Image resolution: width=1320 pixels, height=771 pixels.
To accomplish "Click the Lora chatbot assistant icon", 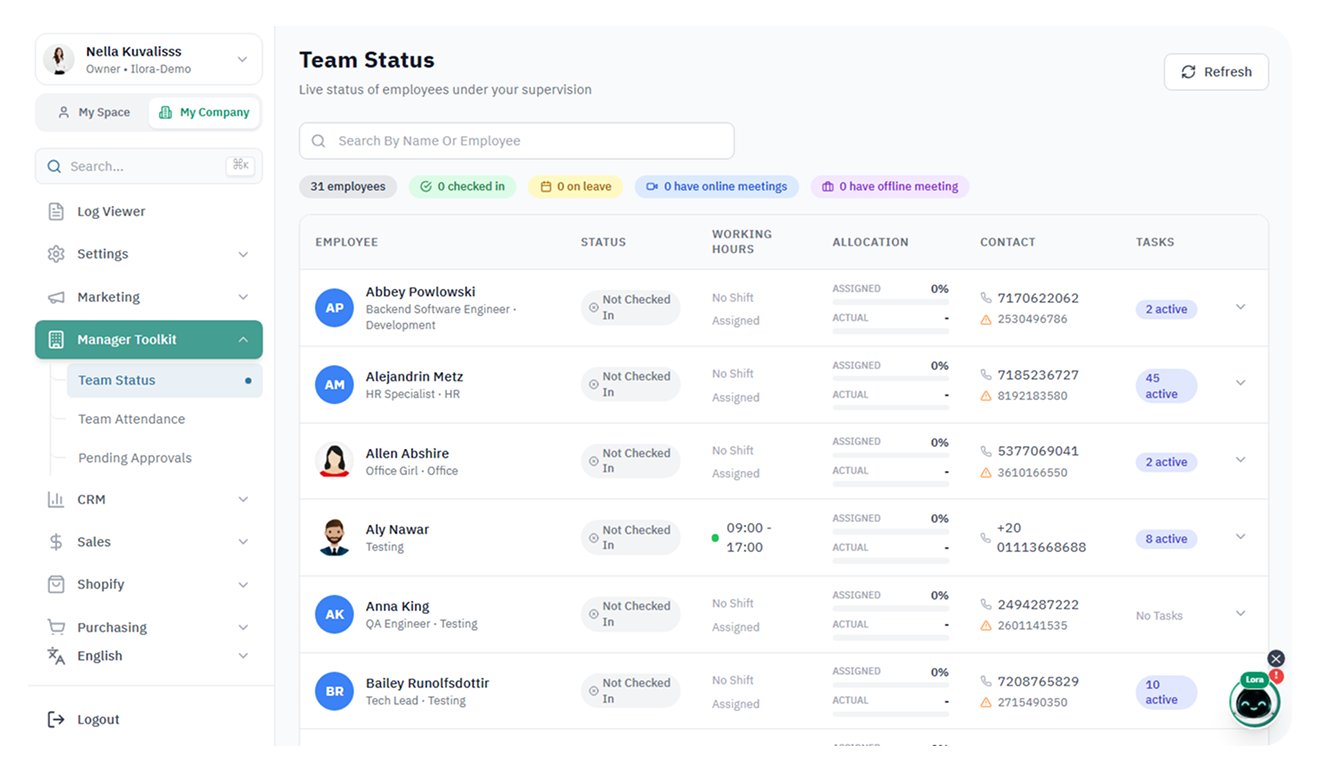I will click(x=1254, y=703).
